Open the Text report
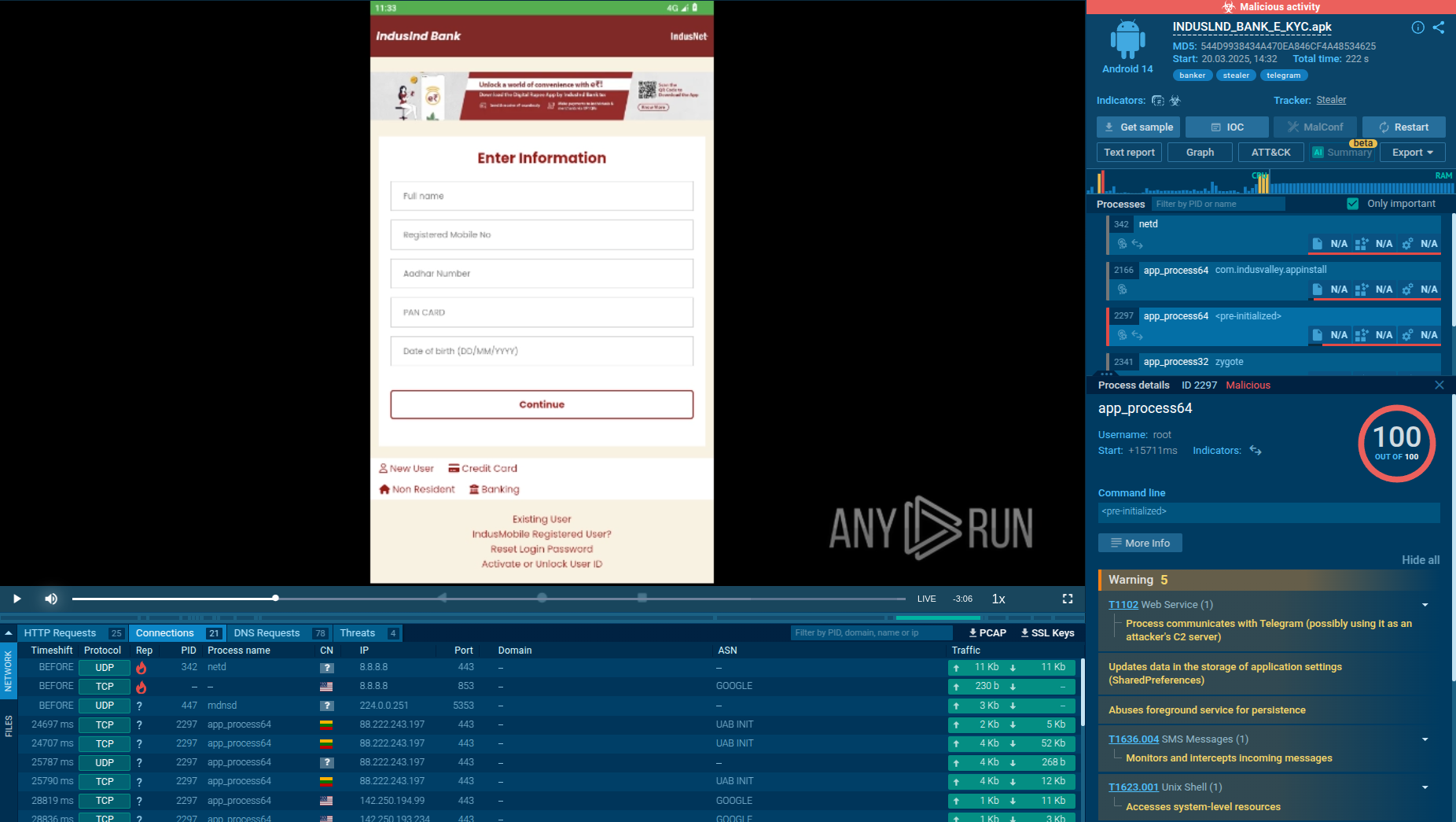 pyautogui.click(x=1129, y=153)
